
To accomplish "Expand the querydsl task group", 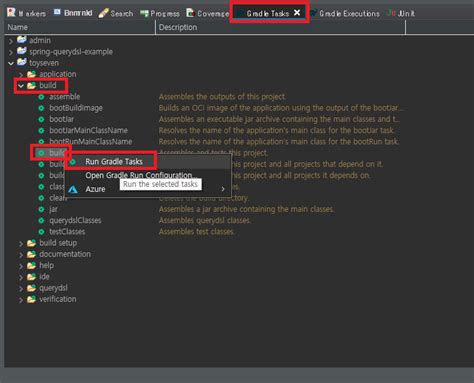I will pyautogui.click(x=21, y=289).
